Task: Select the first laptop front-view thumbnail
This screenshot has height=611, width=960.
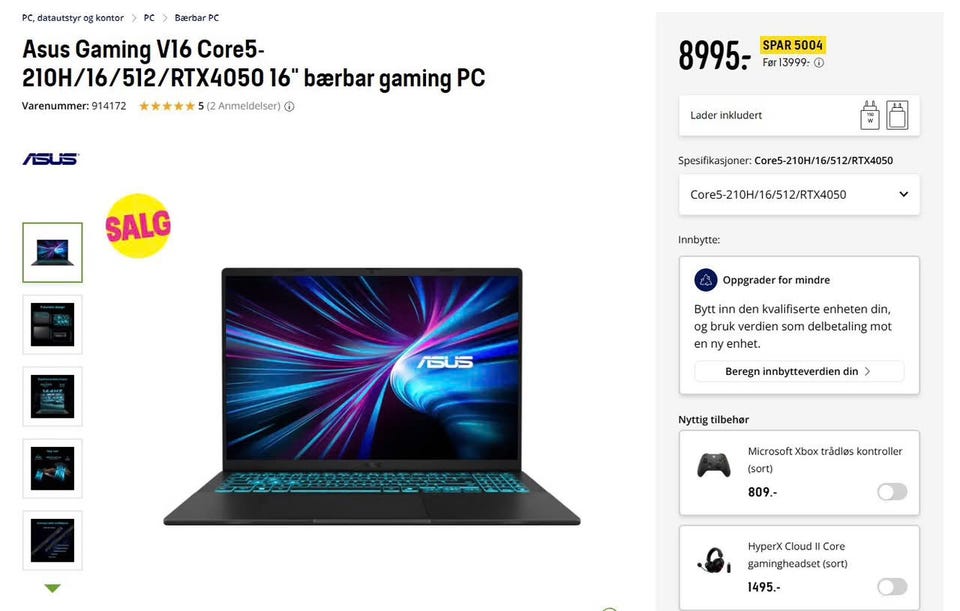Action: tap(53, 252)
